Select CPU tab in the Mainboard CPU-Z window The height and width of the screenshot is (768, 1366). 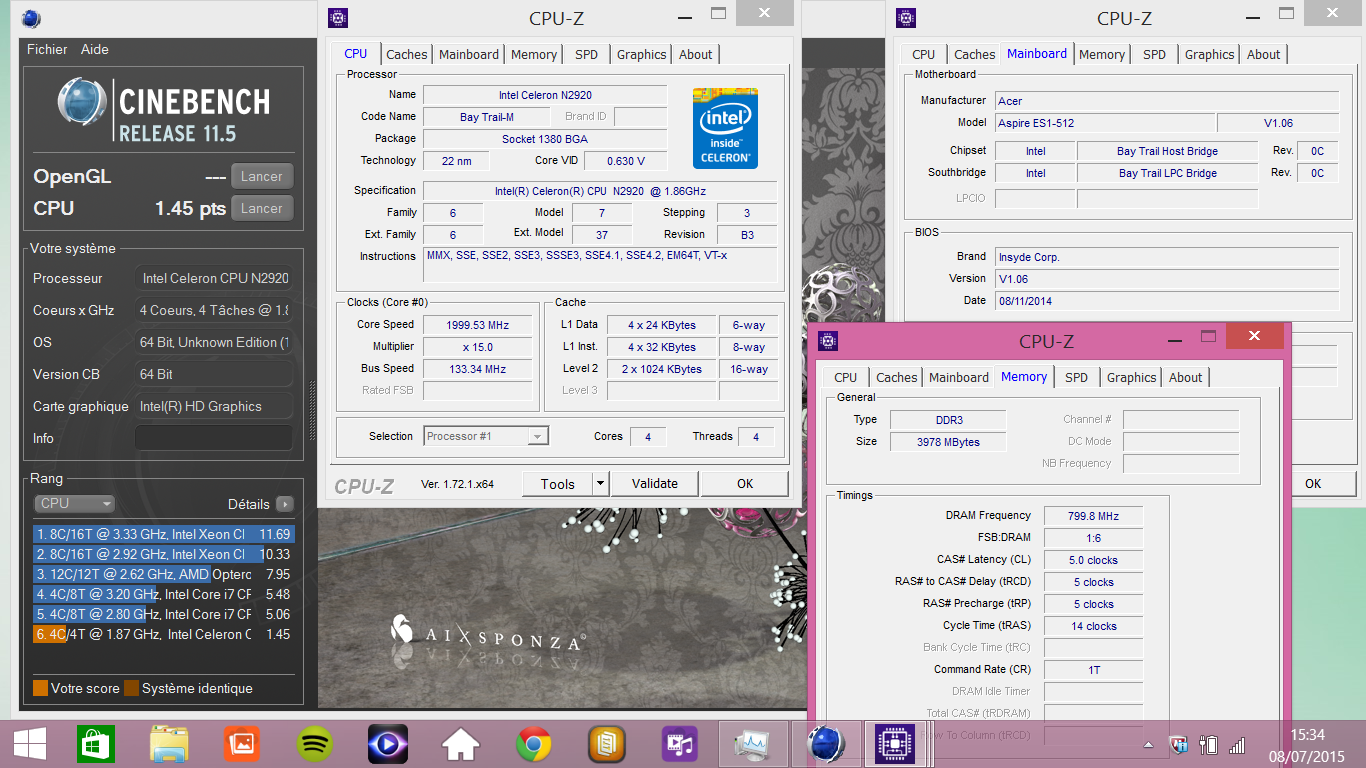pos(924,55)
